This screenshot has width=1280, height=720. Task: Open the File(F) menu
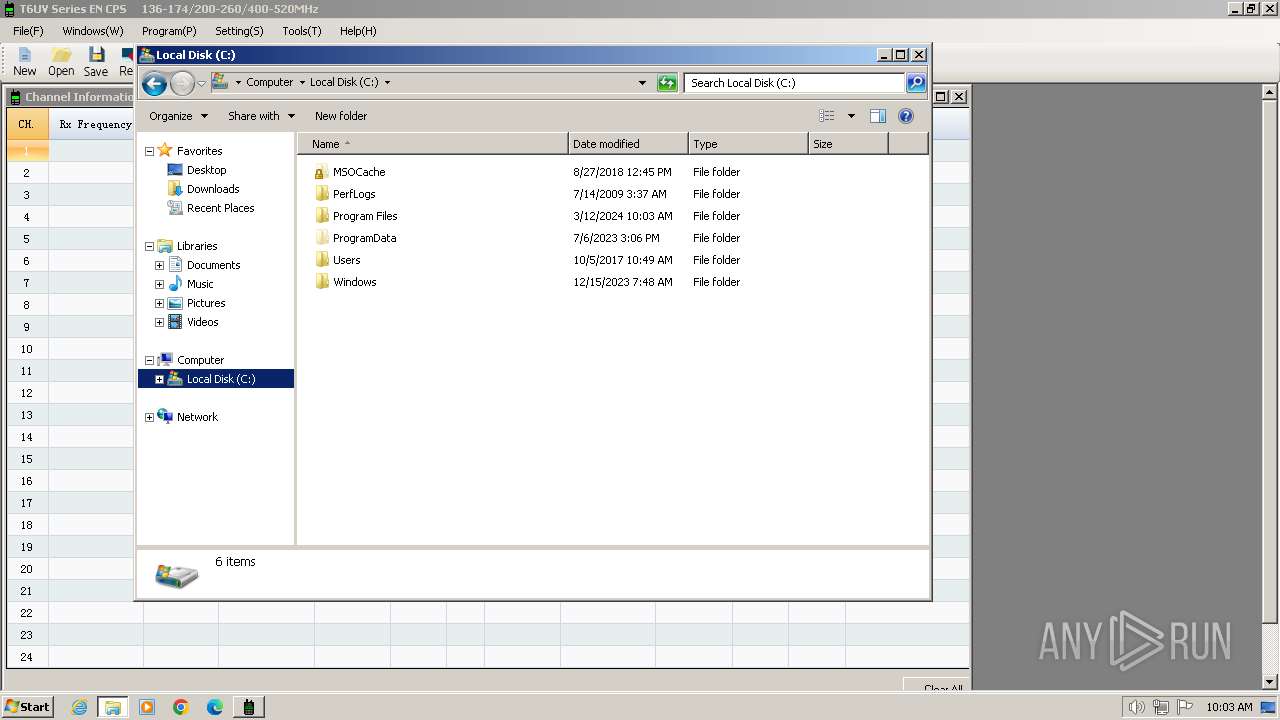click(28, 31)
